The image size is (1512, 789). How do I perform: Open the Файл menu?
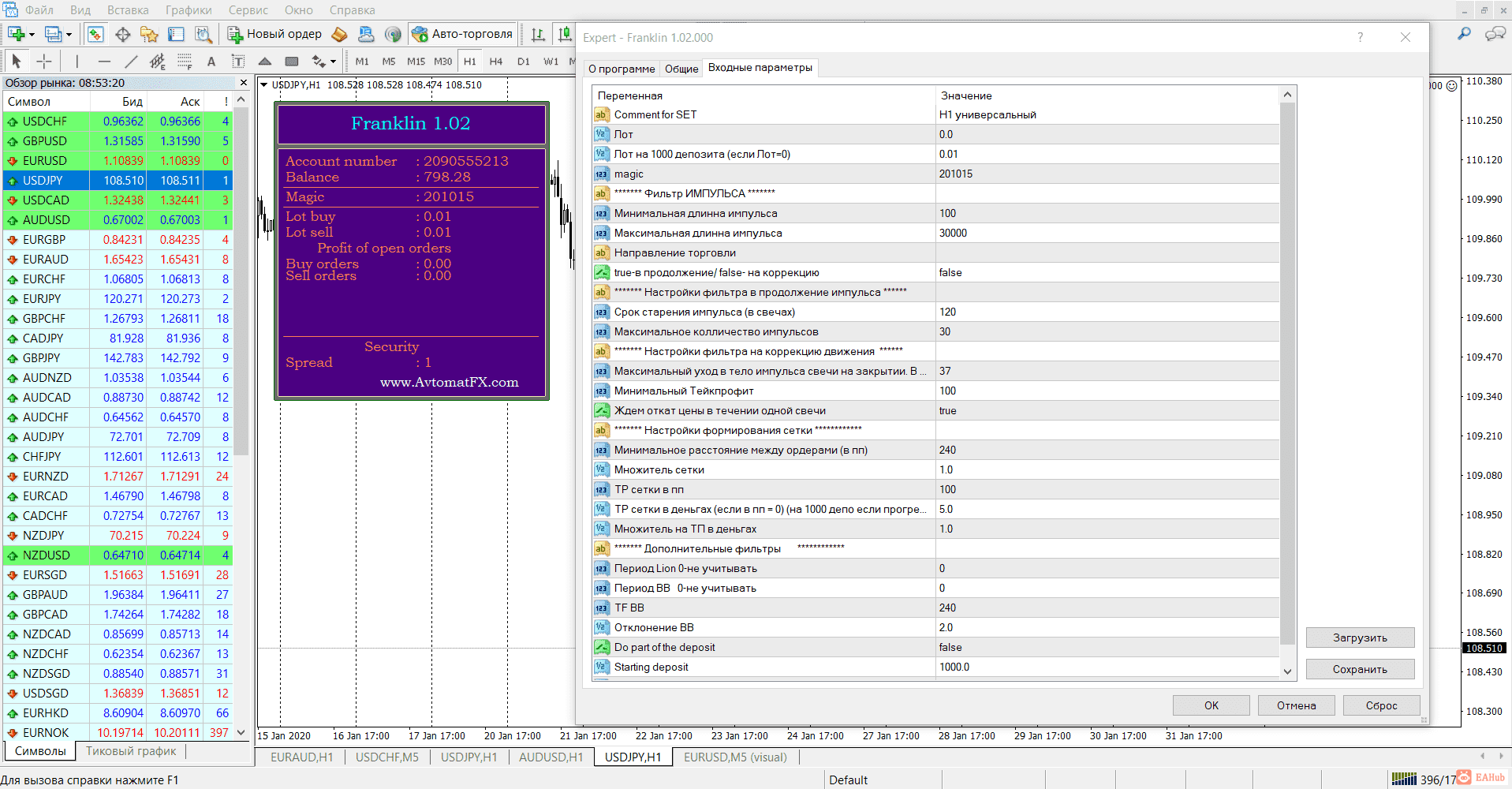coord(39,10)
